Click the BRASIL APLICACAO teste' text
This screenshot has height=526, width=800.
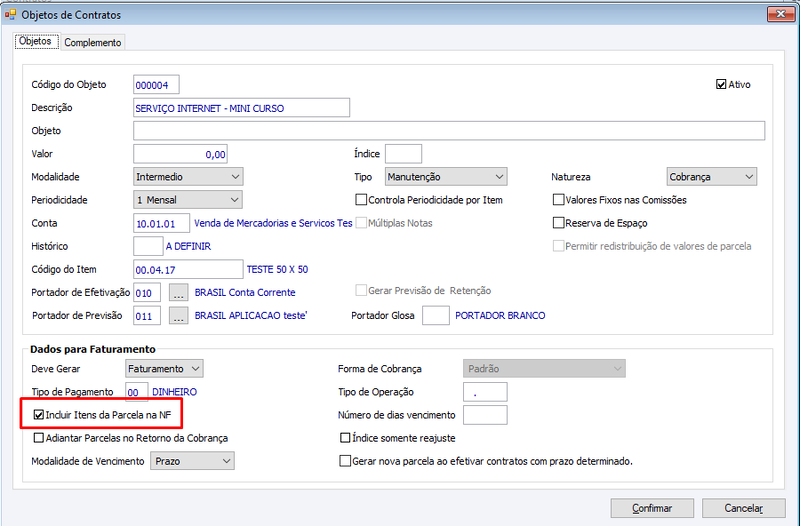tap(251, 315)
